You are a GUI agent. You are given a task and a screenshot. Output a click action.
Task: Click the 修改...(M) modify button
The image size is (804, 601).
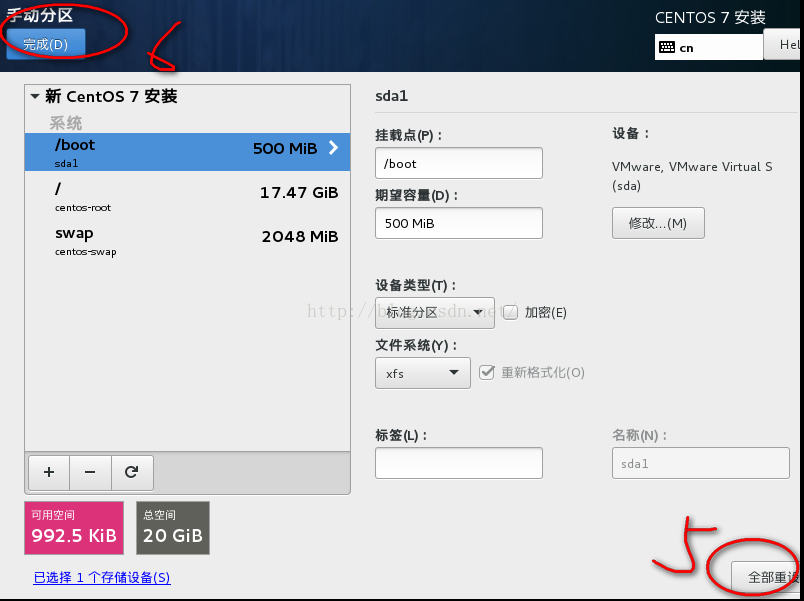658,223
